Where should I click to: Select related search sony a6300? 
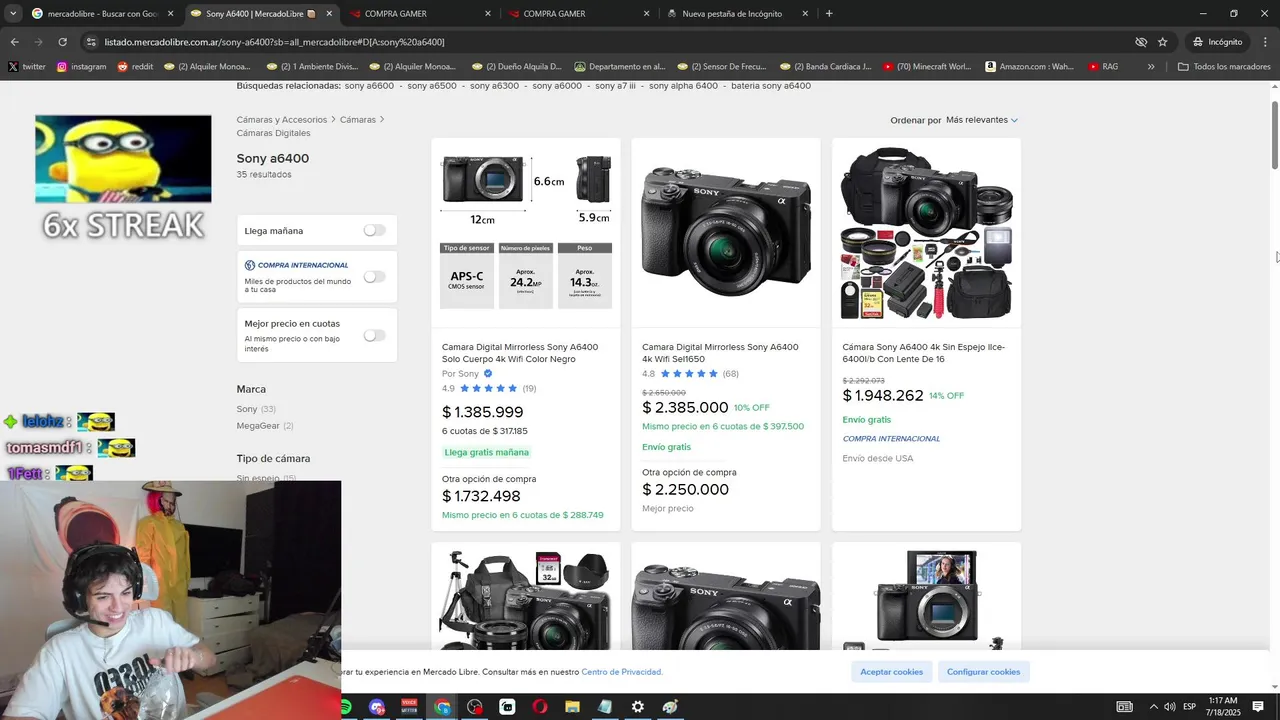[494, 86]
